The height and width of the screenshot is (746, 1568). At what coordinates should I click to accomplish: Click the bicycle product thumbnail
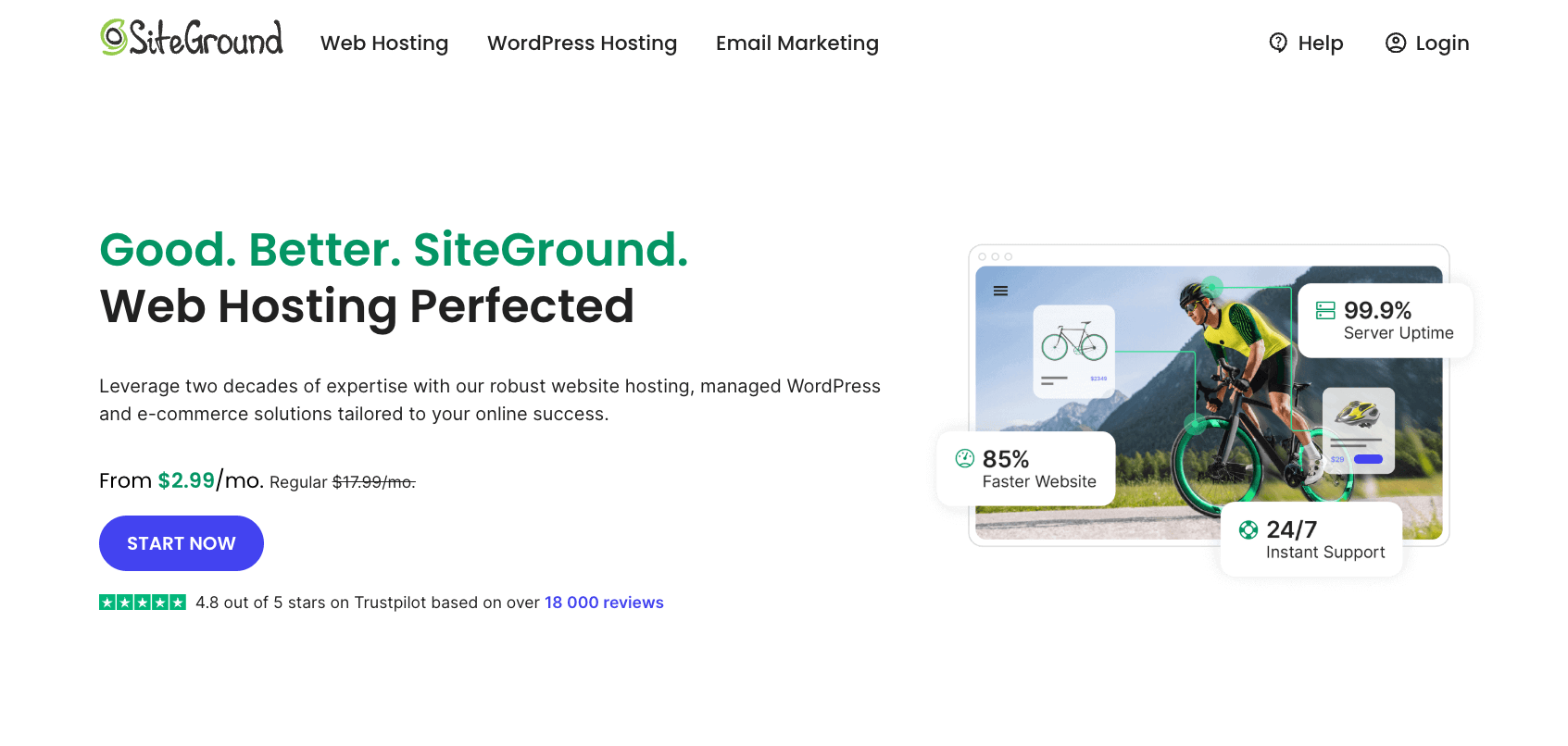pyautogui.click(x=1073, y=342)
